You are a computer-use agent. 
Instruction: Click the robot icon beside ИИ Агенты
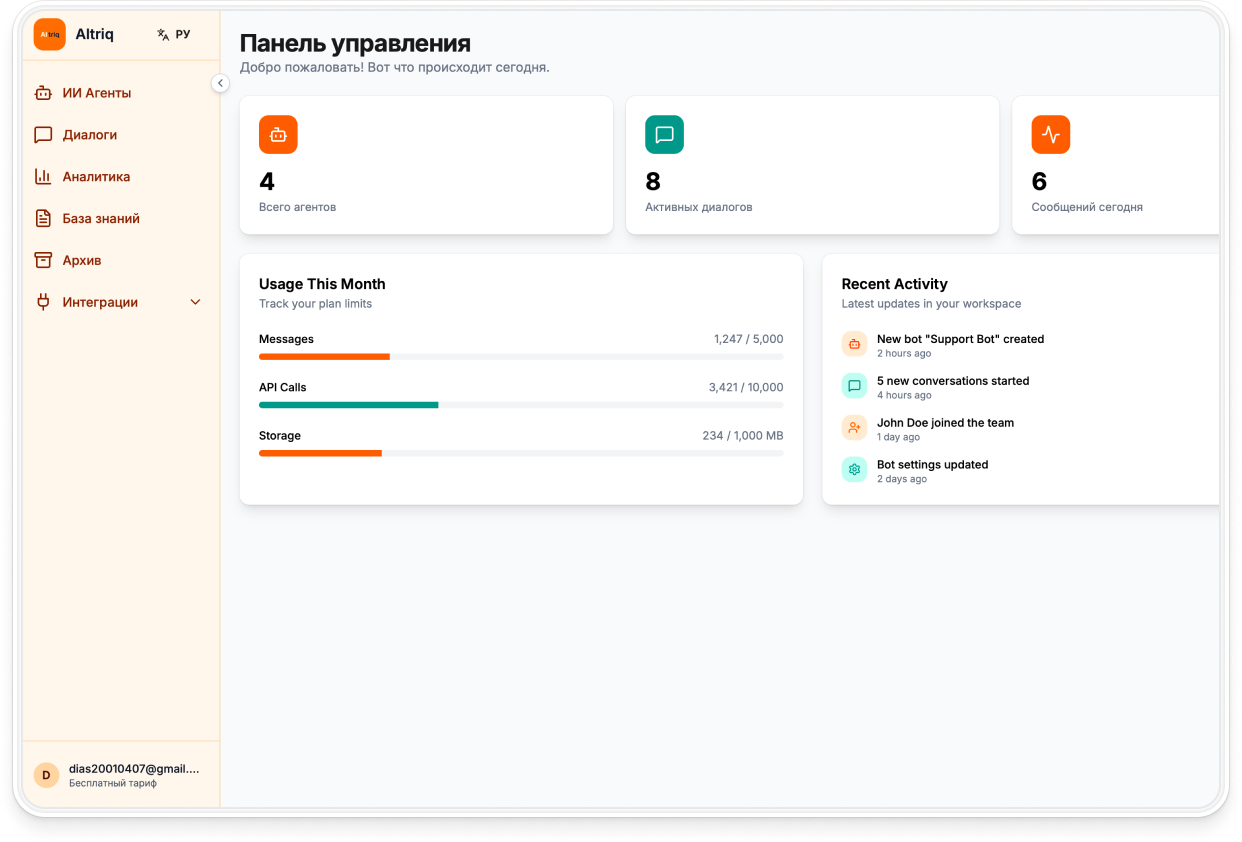click(x=43, y=93)
